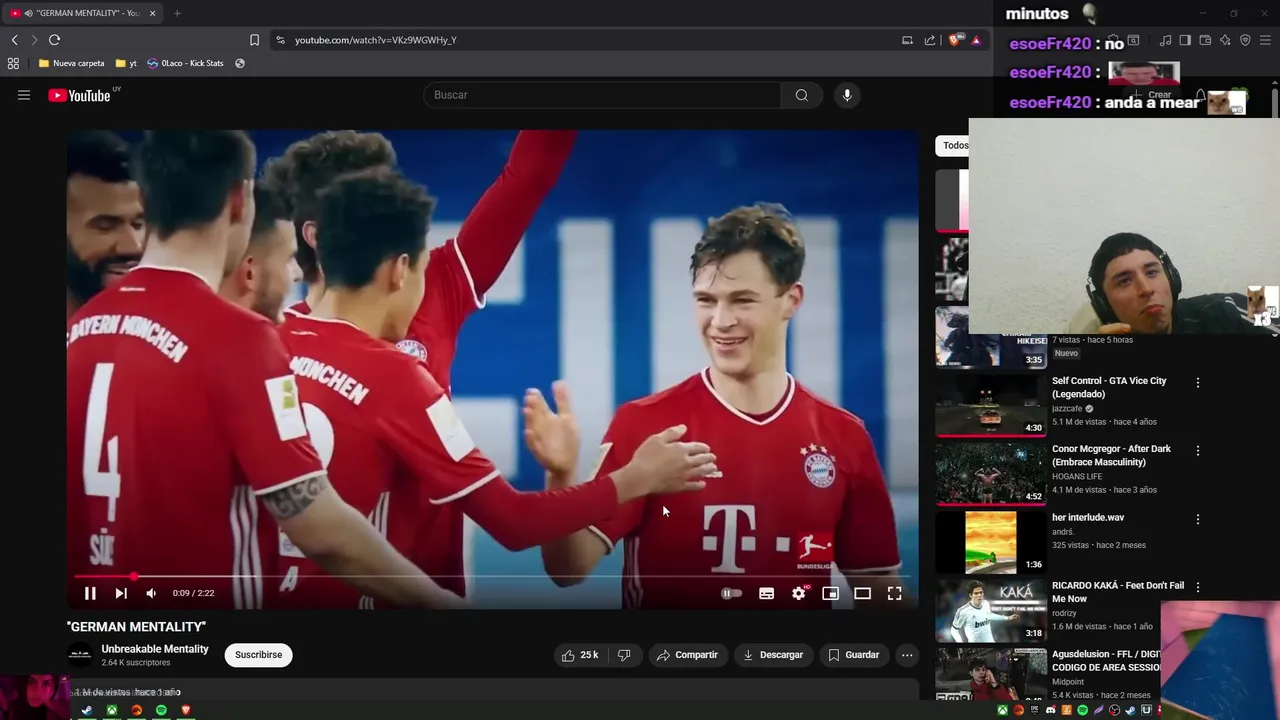Open more actions ellipsis under video
Image resolution: width=1280 pixels, height=720 pixels.
point(907,655)
